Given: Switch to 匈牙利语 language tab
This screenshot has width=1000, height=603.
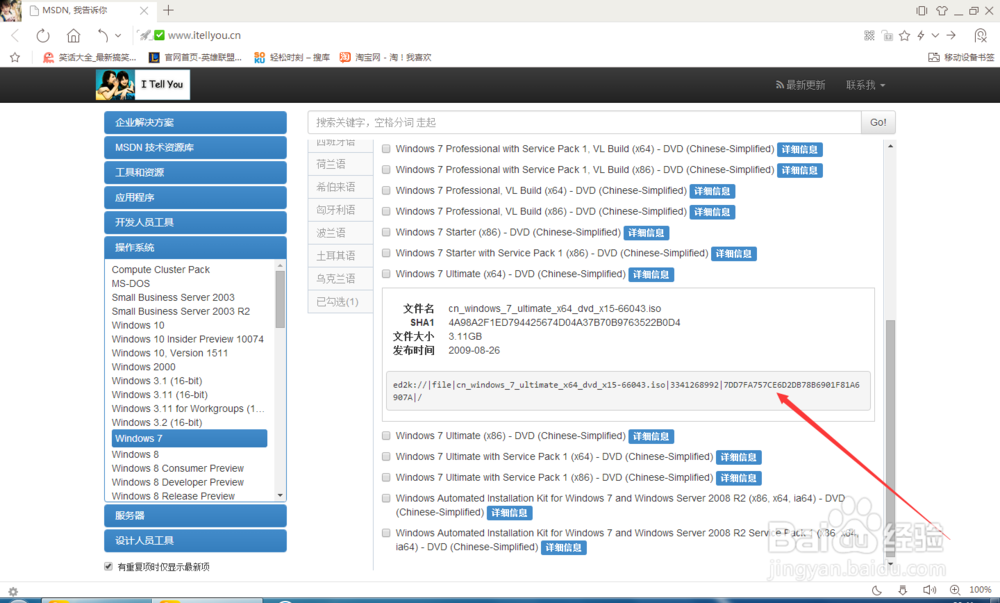Looking at the screenshot, I should 340,210.
